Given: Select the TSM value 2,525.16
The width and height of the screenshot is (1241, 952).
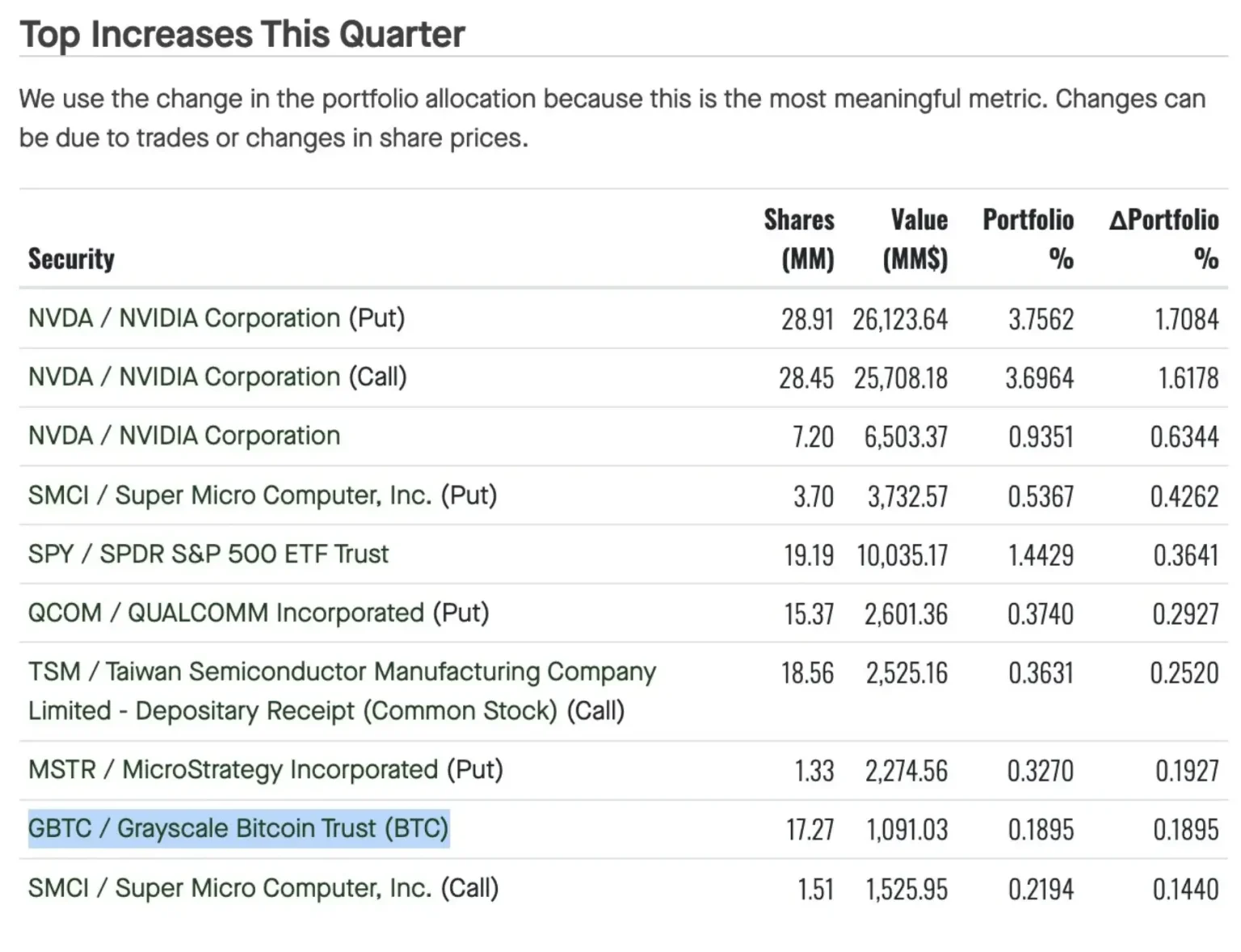Looking at the screenshot, I should (x=907, y=673).
